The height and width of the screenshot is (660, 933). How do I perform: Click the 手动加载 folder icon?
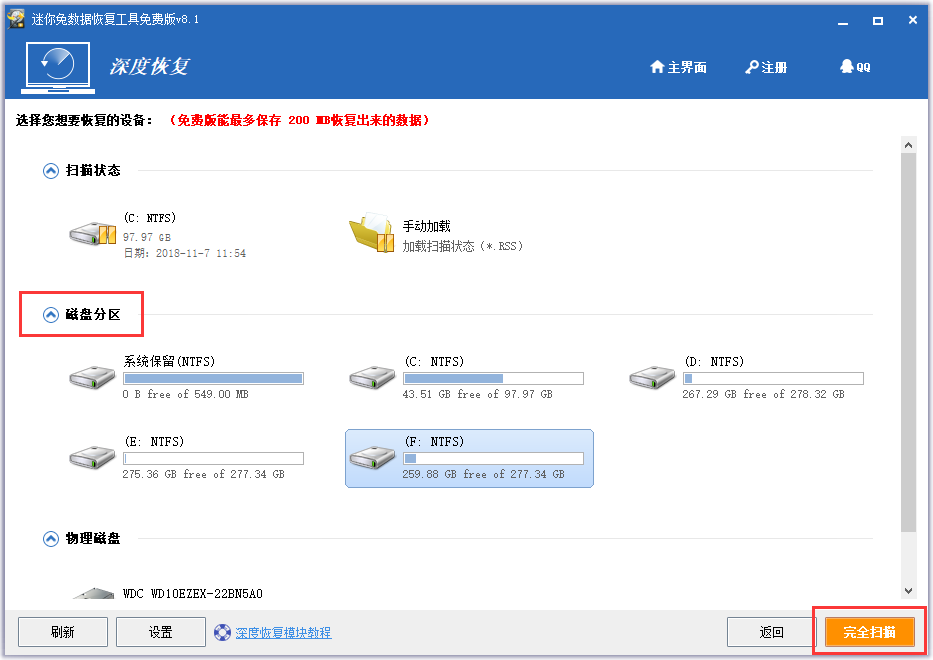pos(372,232)
